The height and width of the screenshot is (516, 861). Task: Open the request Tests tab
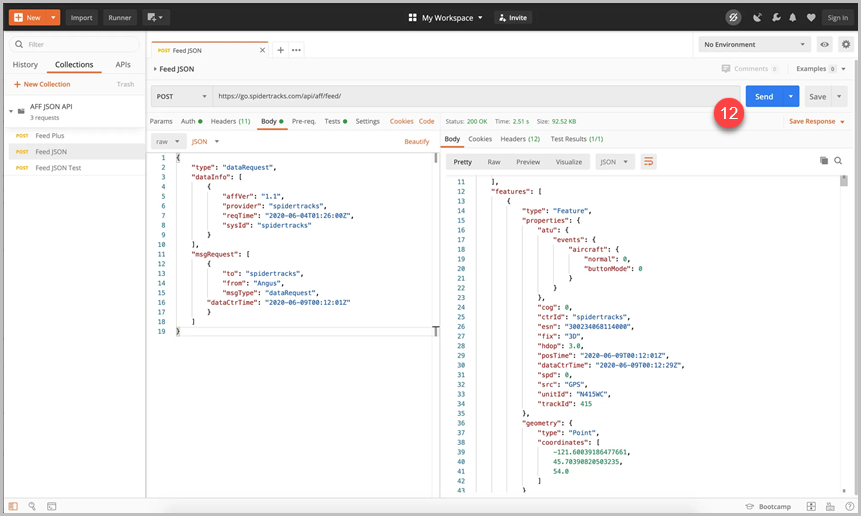[x=336, y=121]
